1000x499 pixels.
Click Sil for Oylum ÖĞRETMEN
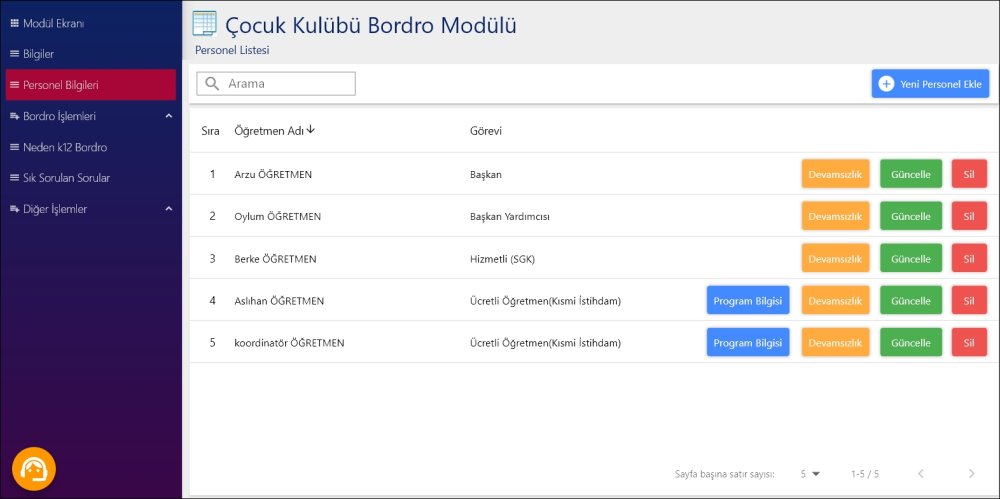point(969,216)
